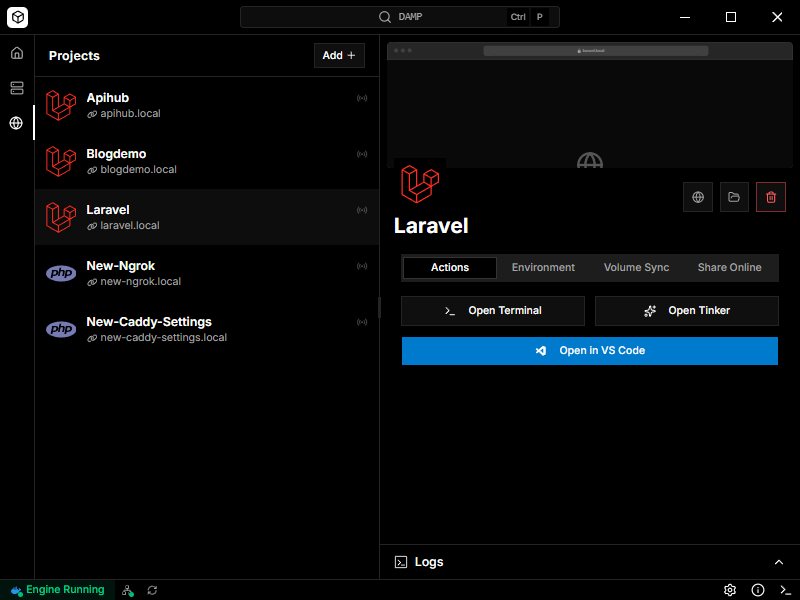Screen dimensions: 800x600
Task: Open the Services panel from the sidebar
Action: pyautogui.click(x=16, y=88)
